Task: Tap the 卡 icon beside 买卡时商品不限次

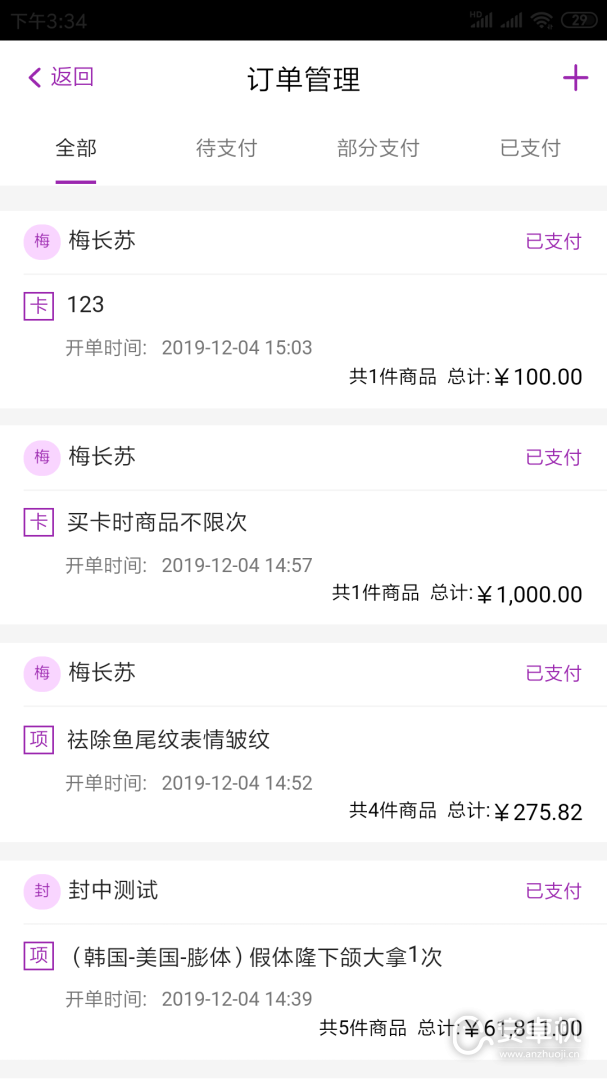Action: click(x=37, y=522)
